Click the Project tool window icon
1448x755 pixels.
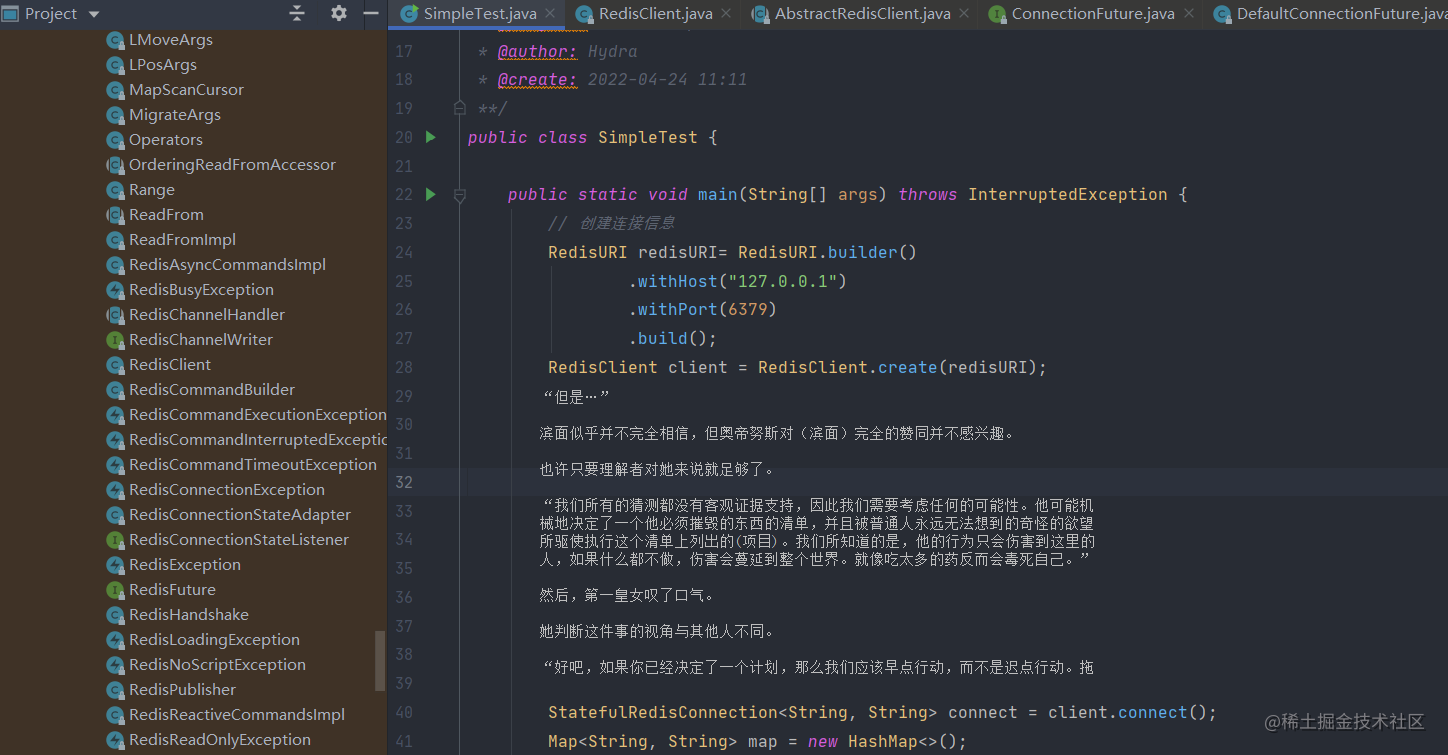point(10,14)
